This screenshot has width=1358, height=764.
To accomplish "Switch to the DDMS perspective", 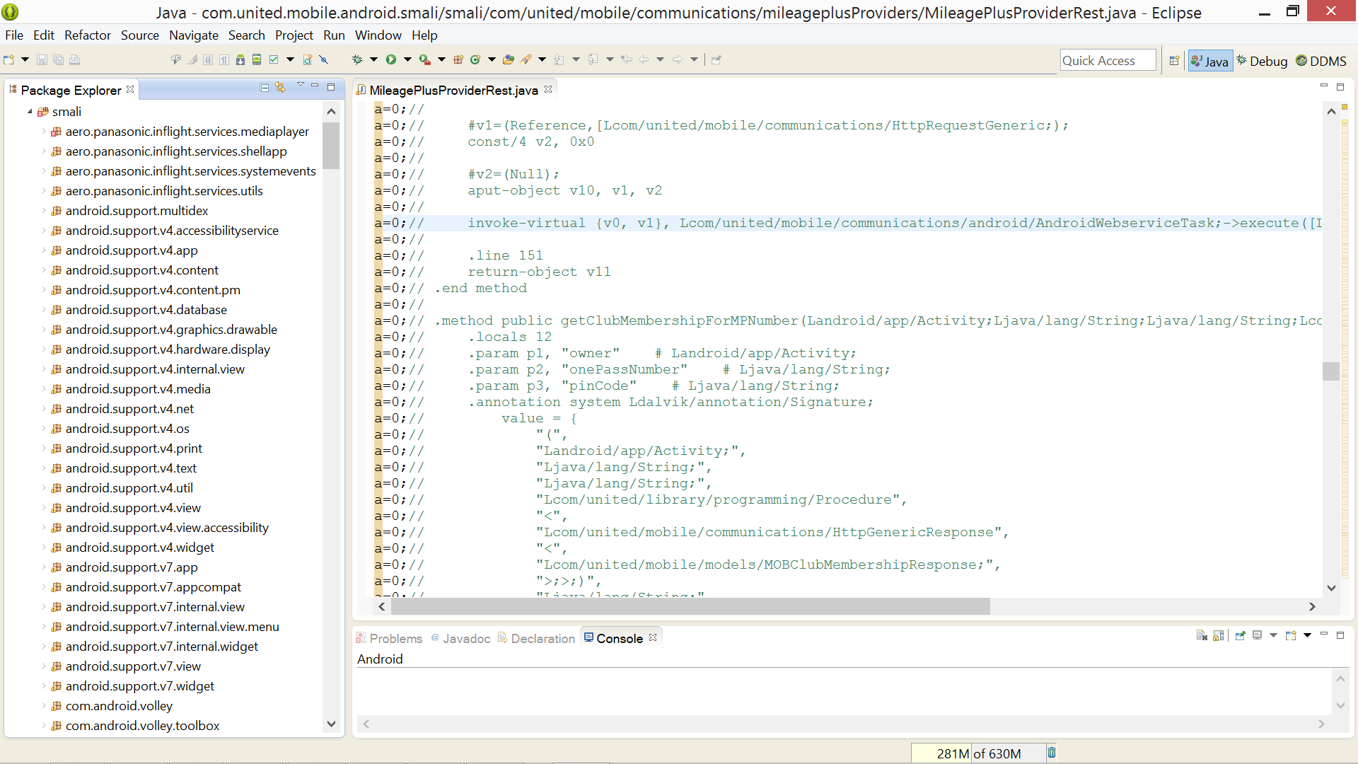I will coord(1321,61).
